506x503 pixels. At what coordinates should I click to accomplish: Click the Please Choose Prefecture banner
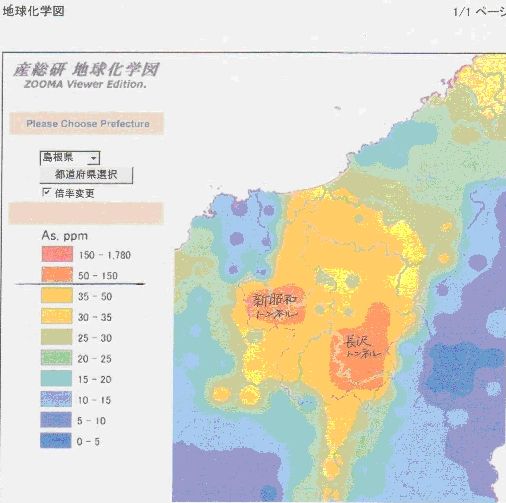tap(87, 123)
